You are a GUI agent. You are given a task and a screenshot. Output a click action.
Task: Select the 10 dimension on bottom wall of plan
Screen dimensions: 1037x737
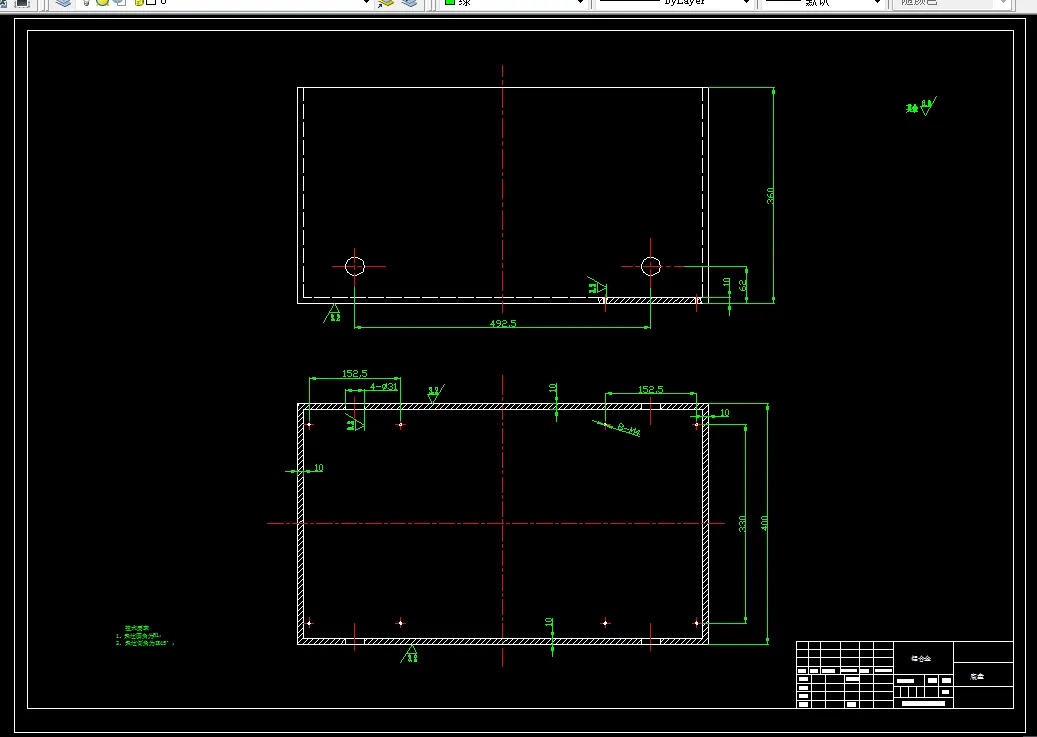click(548, 623)
